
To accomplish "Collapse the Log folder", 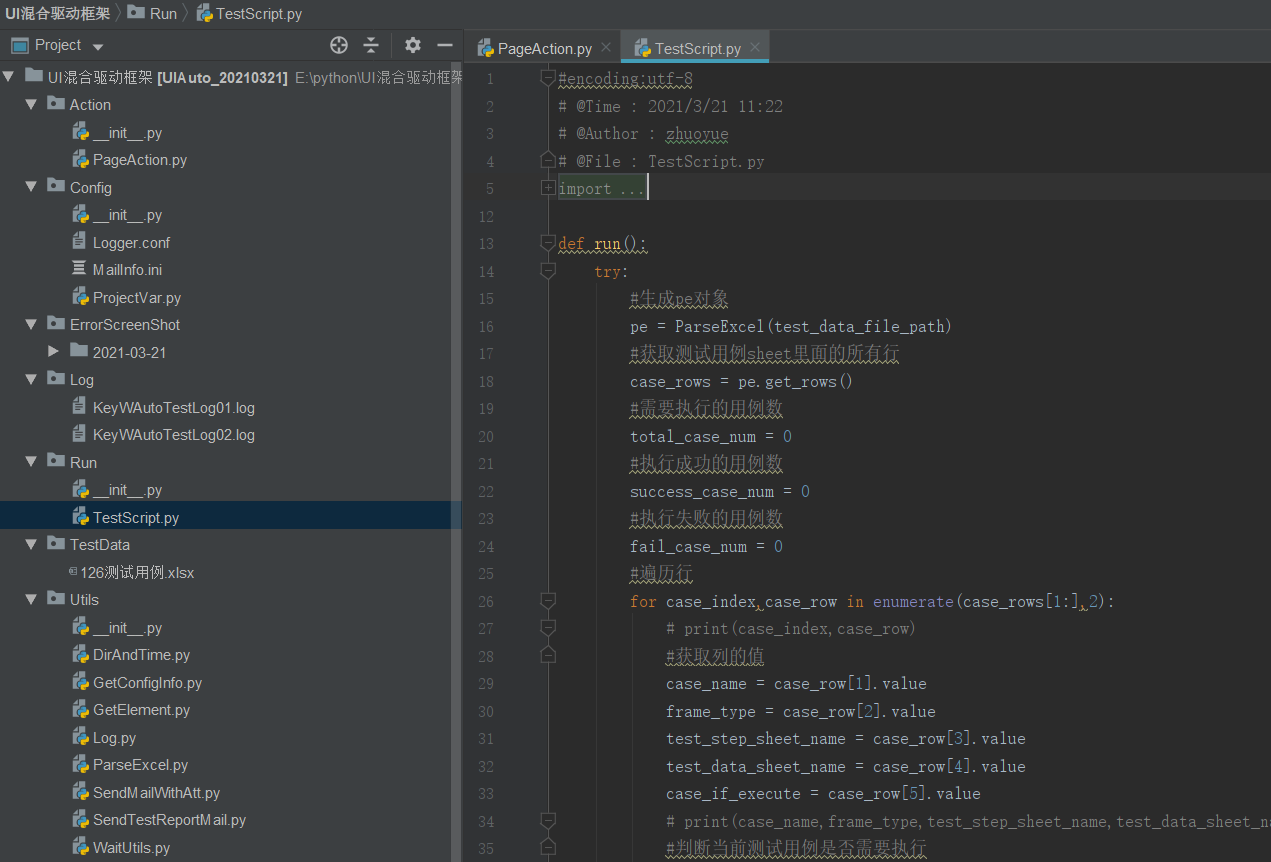I will pos(32,379).
